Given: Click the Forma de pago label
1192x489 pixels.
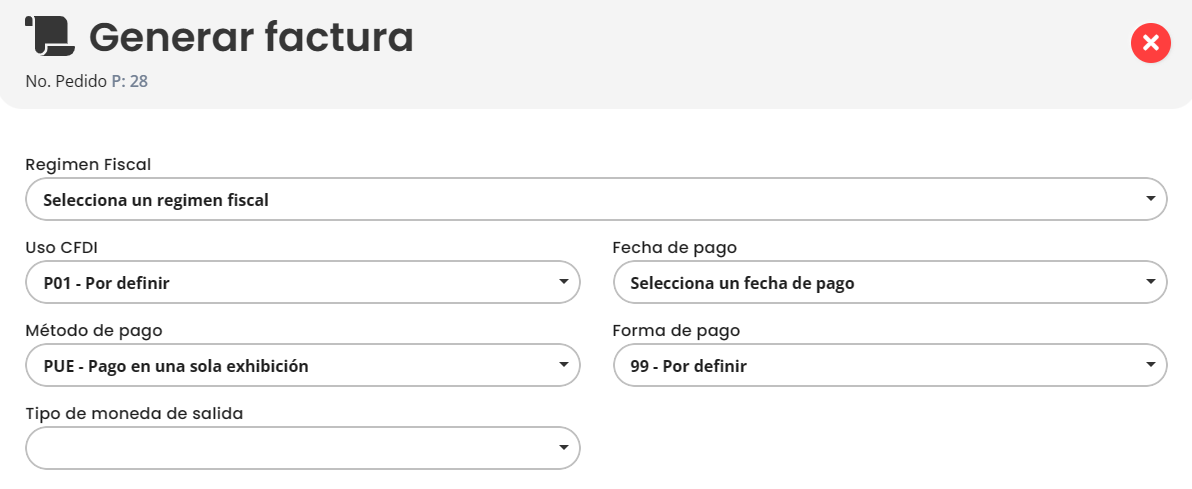Looking at the screenshot, I should point(676,330).
